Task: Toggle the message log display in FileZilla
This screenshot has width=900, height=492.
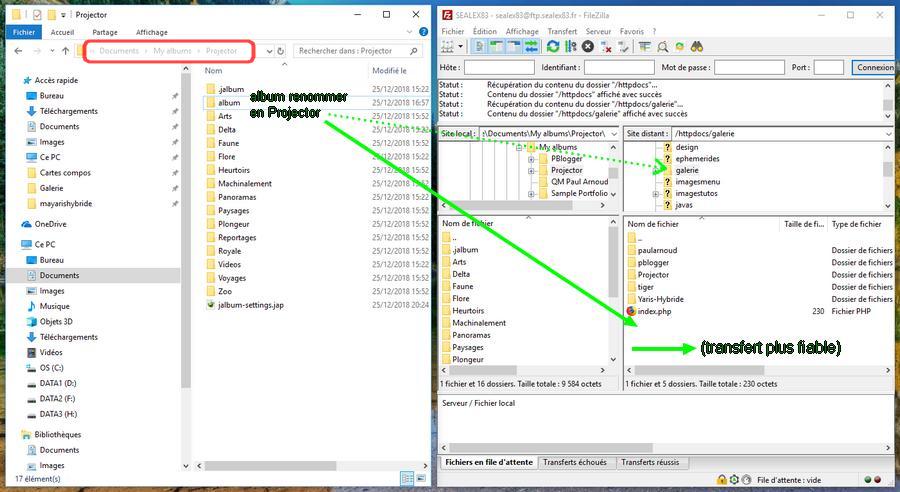Action: pos(479,47)
